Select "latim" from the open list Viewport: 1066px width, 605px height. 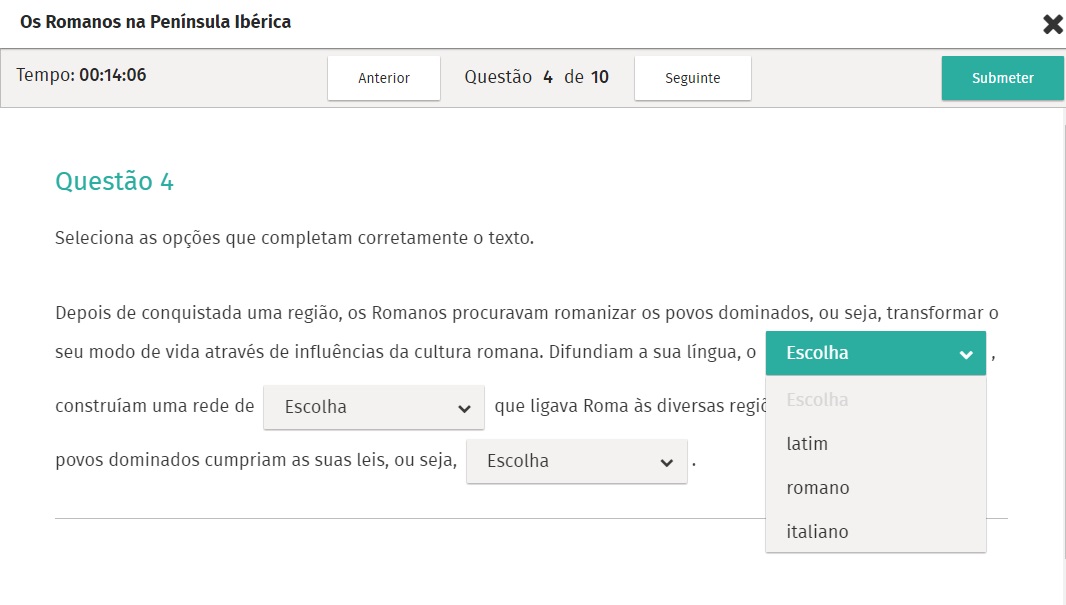(x=807, y=443)
